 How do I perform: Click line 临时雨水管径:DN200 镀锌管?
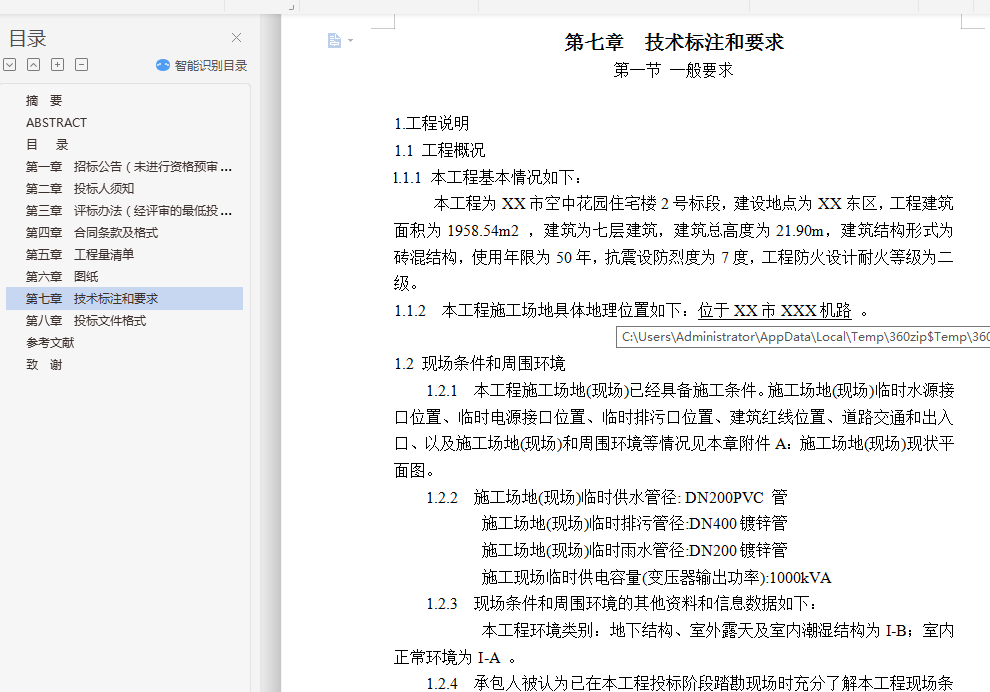pyautogui.click(x=635, y=551)
